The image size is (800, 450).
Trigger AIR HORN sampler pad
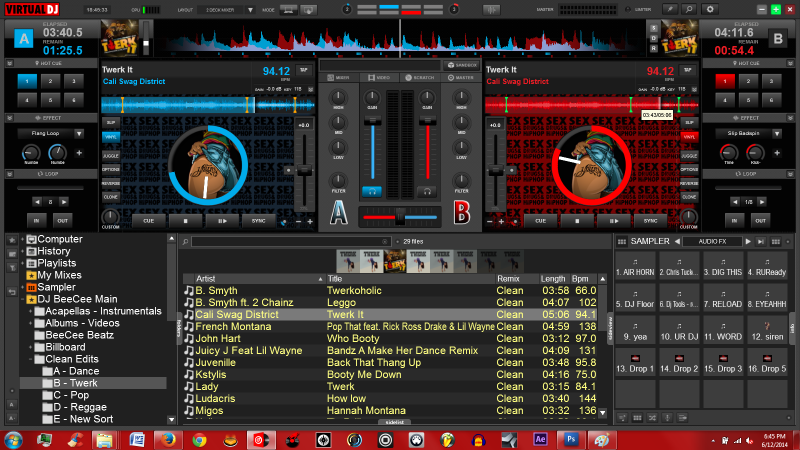(635, 266)
